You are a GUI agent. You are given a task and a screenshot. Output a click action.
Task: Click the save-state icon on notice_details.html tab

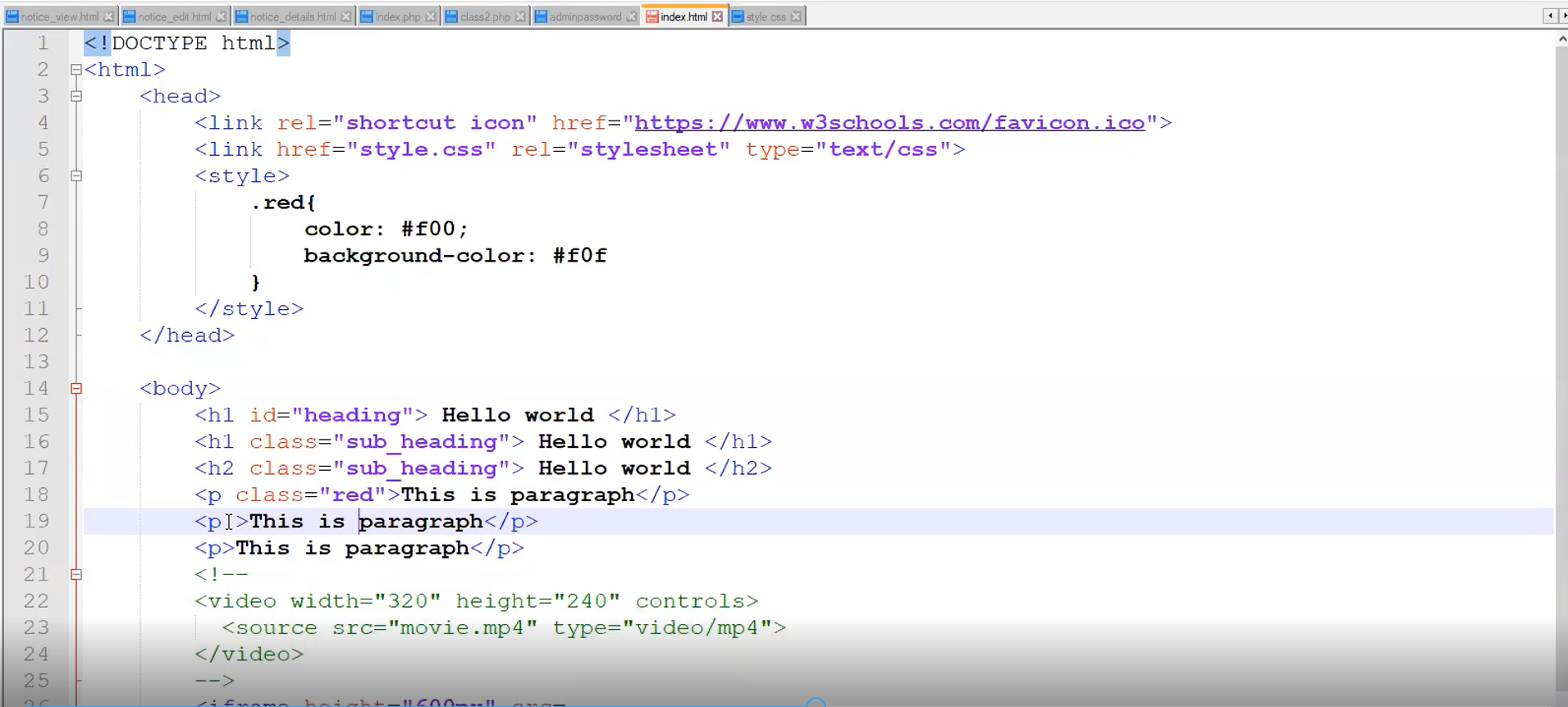coord(242,16)
